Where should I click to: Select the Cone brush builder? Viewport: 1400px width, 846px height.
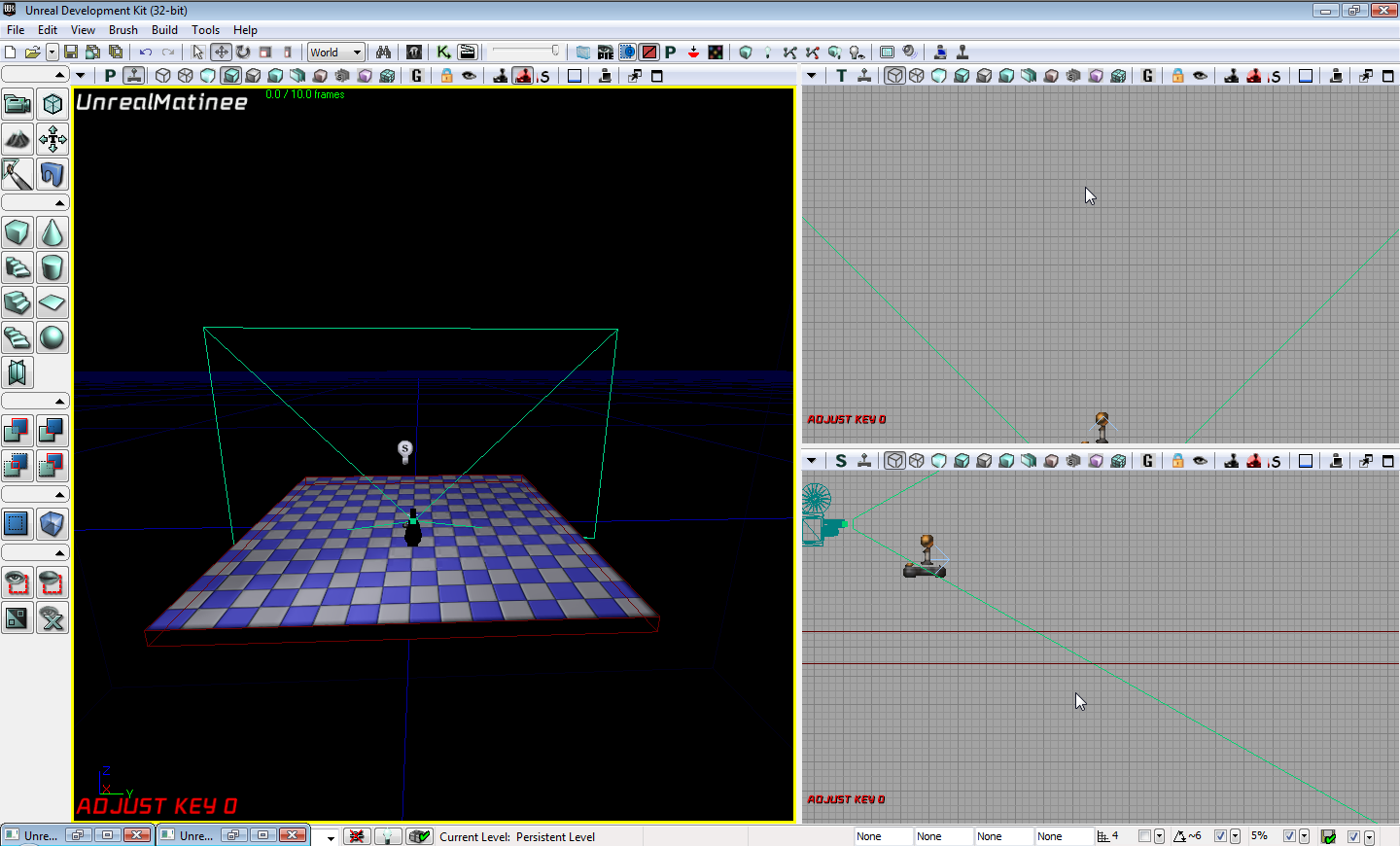pos(52,233)
